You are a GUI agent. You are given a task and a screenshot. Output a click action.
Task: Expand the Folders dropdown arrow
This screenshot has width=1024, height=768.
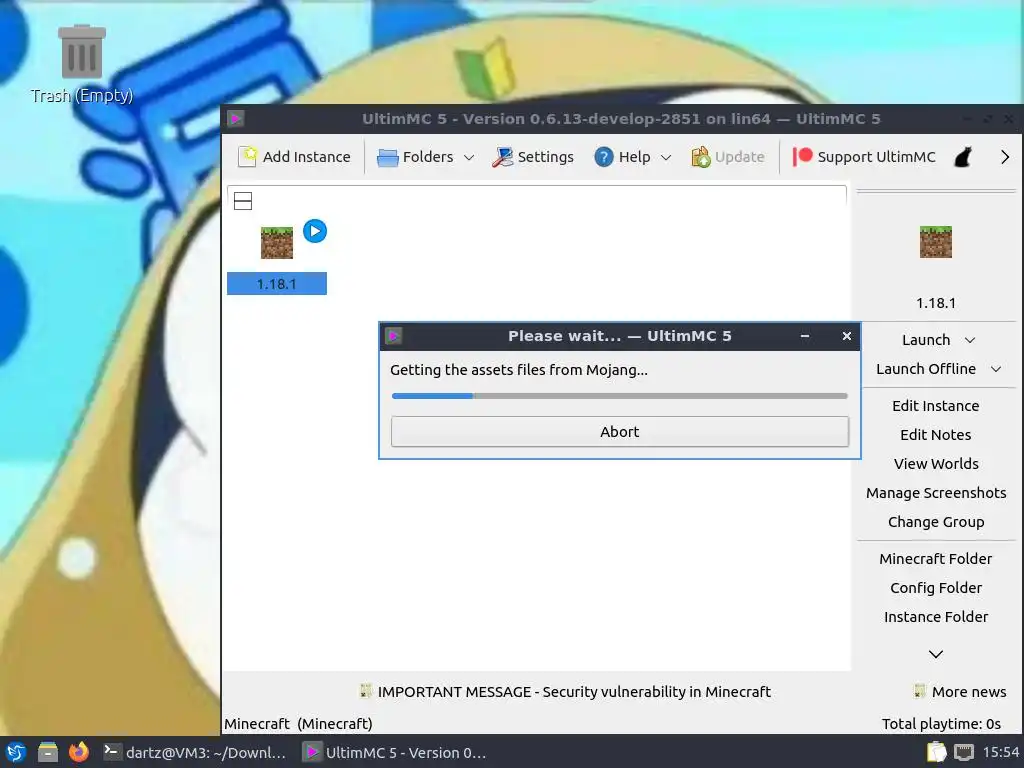pyautogui.click(x=469, y=157)
